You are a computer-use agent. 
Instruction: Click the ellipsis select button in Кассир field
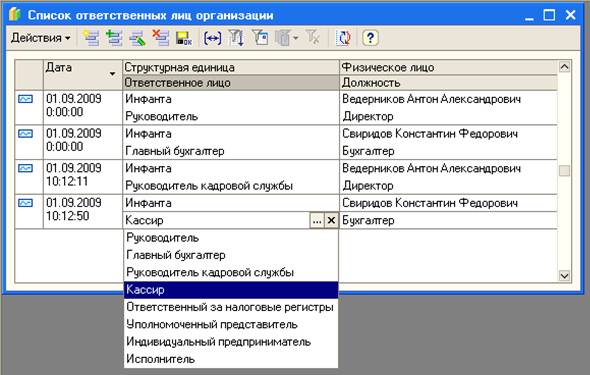coord(317,220)
